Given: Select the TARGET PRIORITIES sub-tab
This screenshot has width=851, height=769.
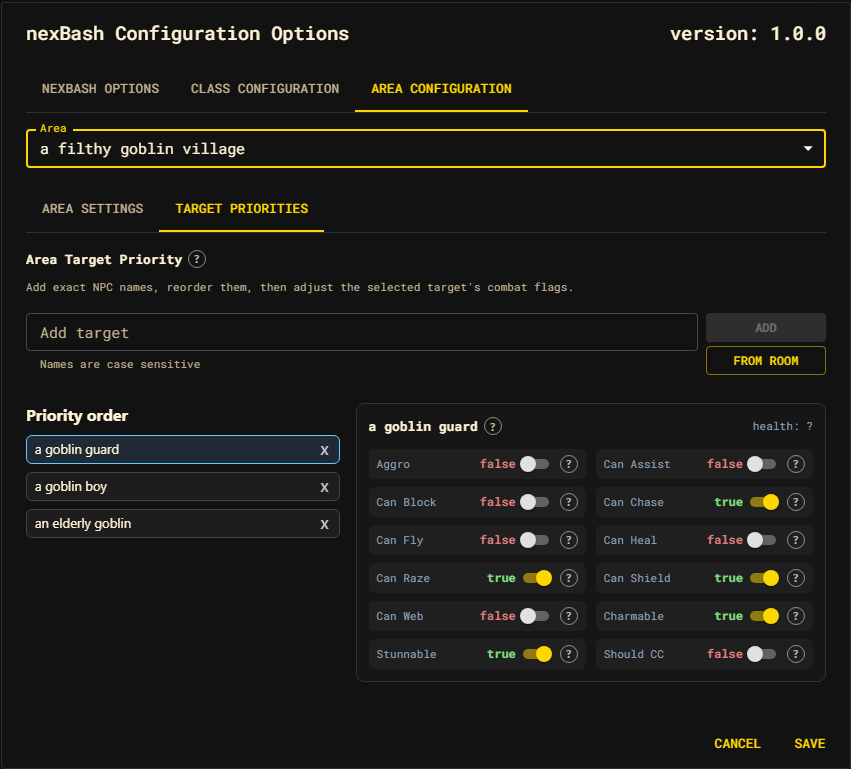Looking at the screenshot, I should [242, 209].
